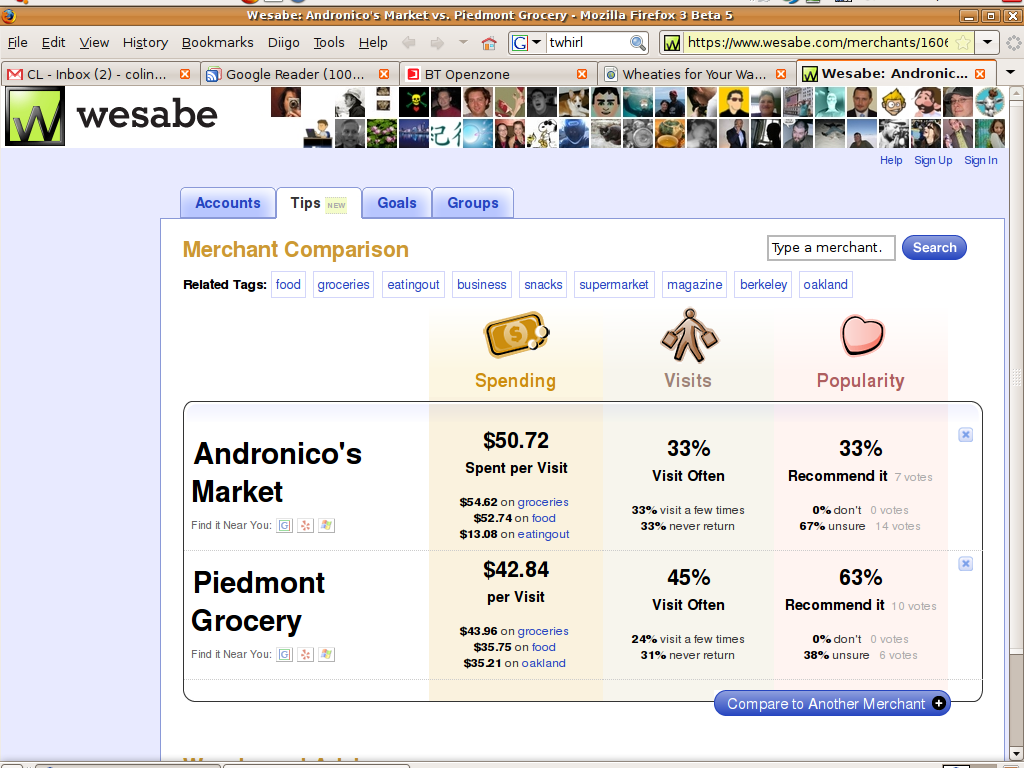Click the magnifier icon in browser search box

pos(637,43)
